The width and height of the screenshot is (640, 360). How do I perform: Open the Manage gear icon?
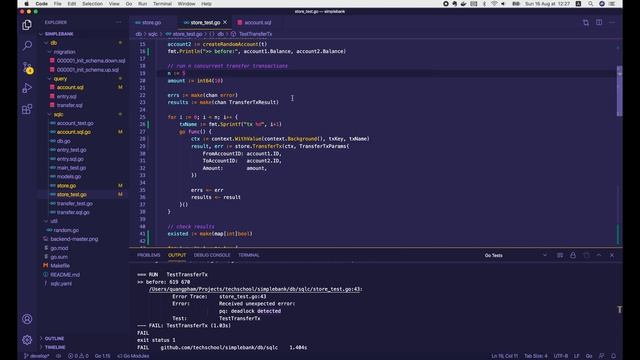[x=27, y=340]
